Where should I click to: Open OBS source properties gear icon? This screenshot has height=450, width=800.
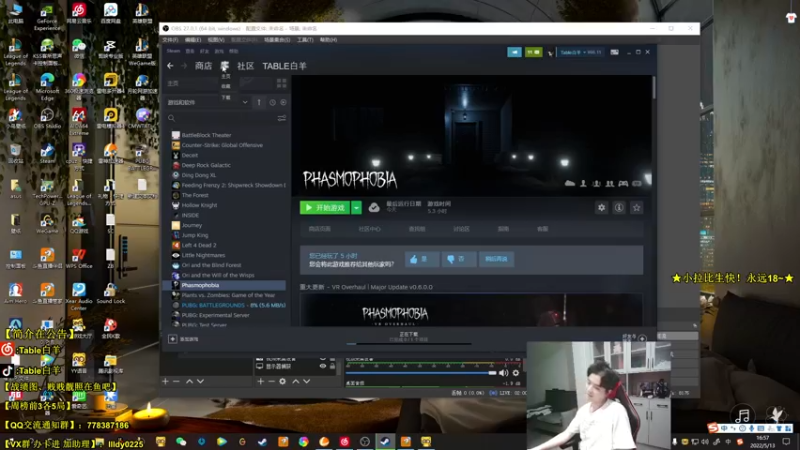(283, 381)
